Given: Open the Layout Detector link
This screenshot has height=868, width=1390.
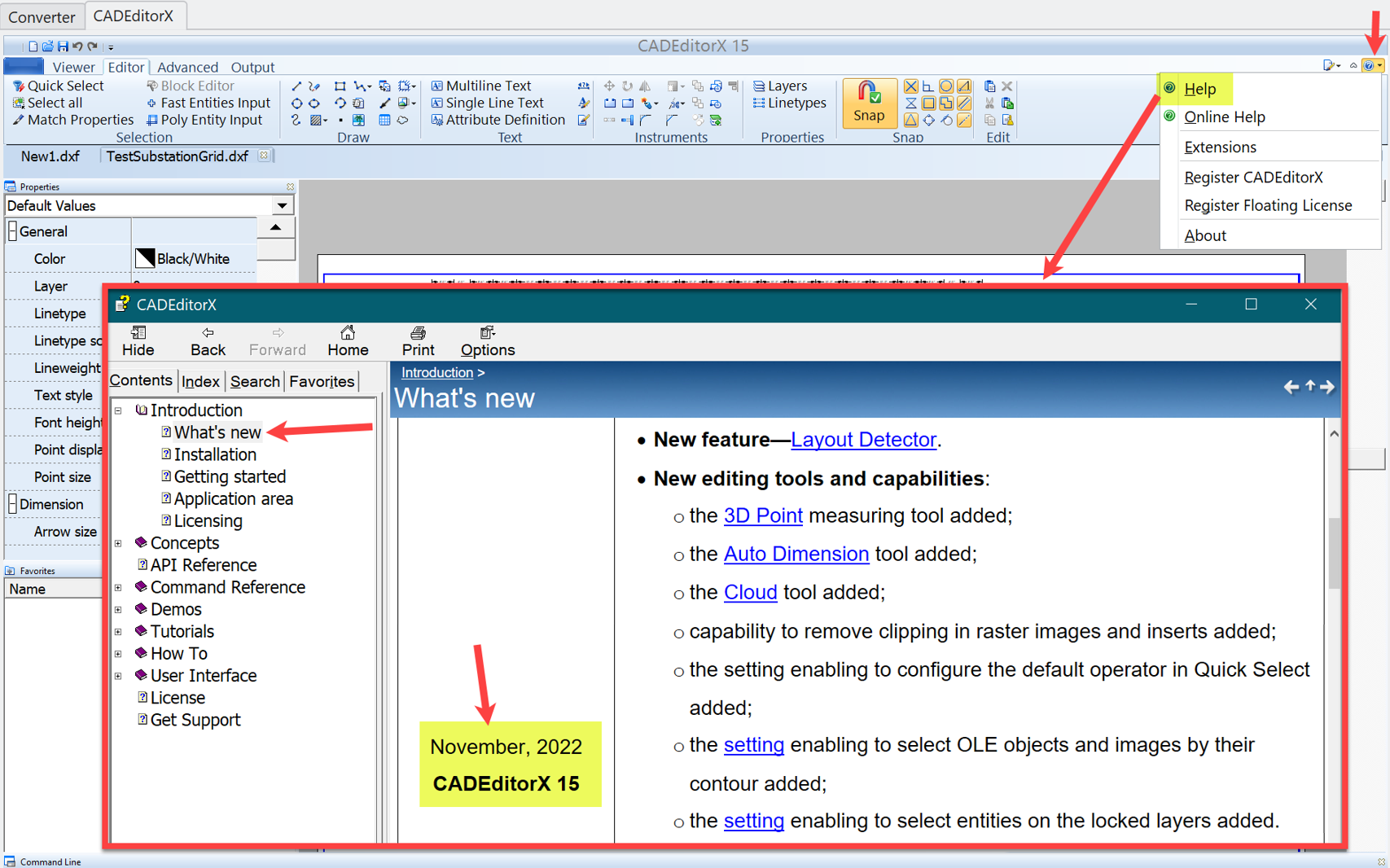Looking at the screenshot, I should pos(863,440).
